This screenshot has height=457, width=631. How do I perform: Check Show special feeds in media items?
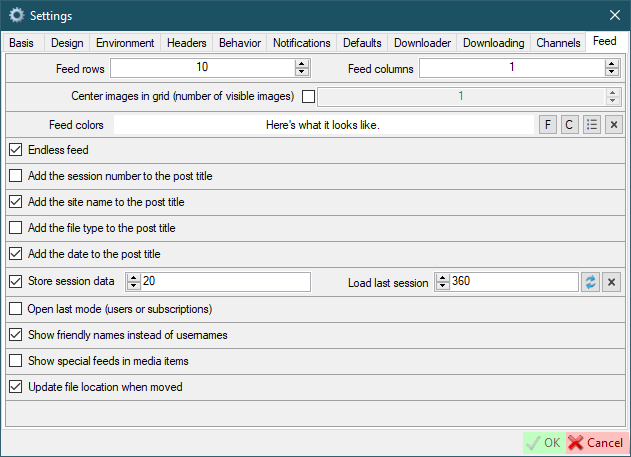[x=15, y=360]
